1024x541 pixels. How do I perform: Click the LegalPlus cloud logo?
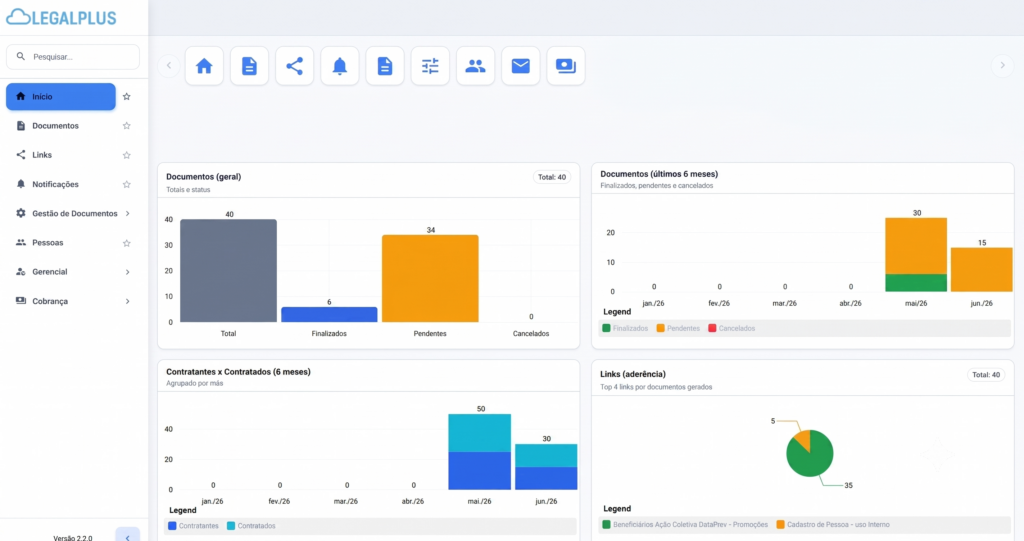(x=61, y=18)
